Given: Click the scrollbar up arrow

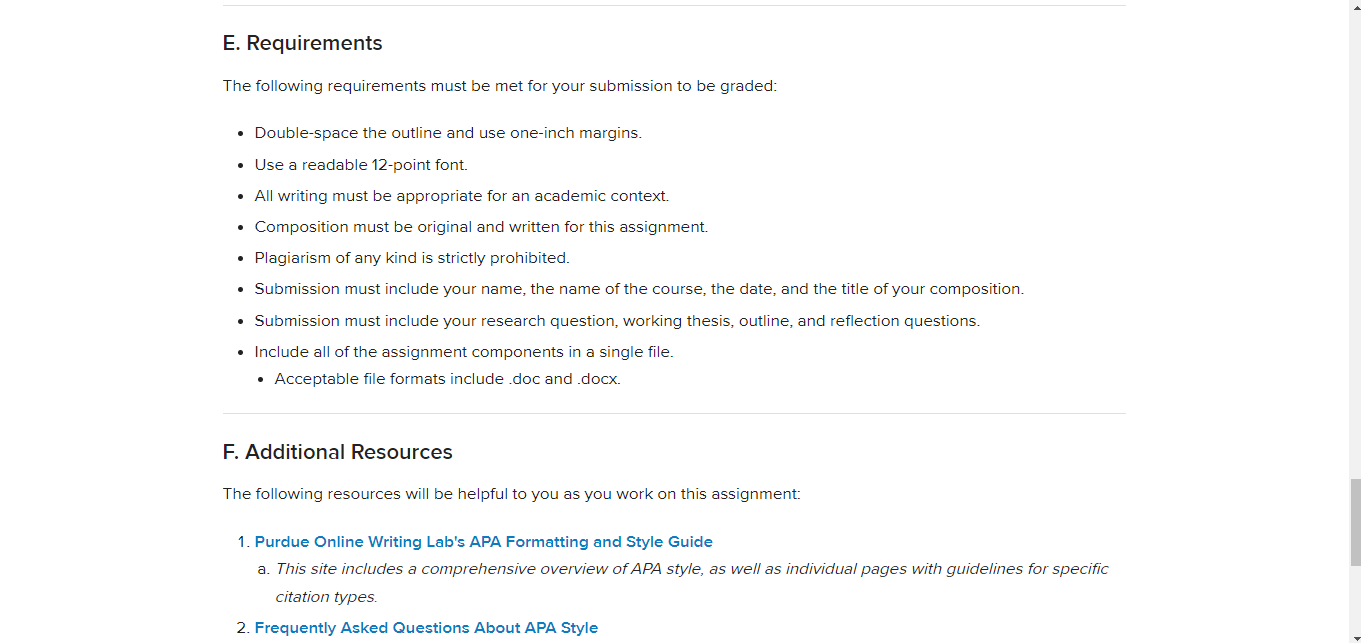Looking at the screenshot, I should [1355, 7].
